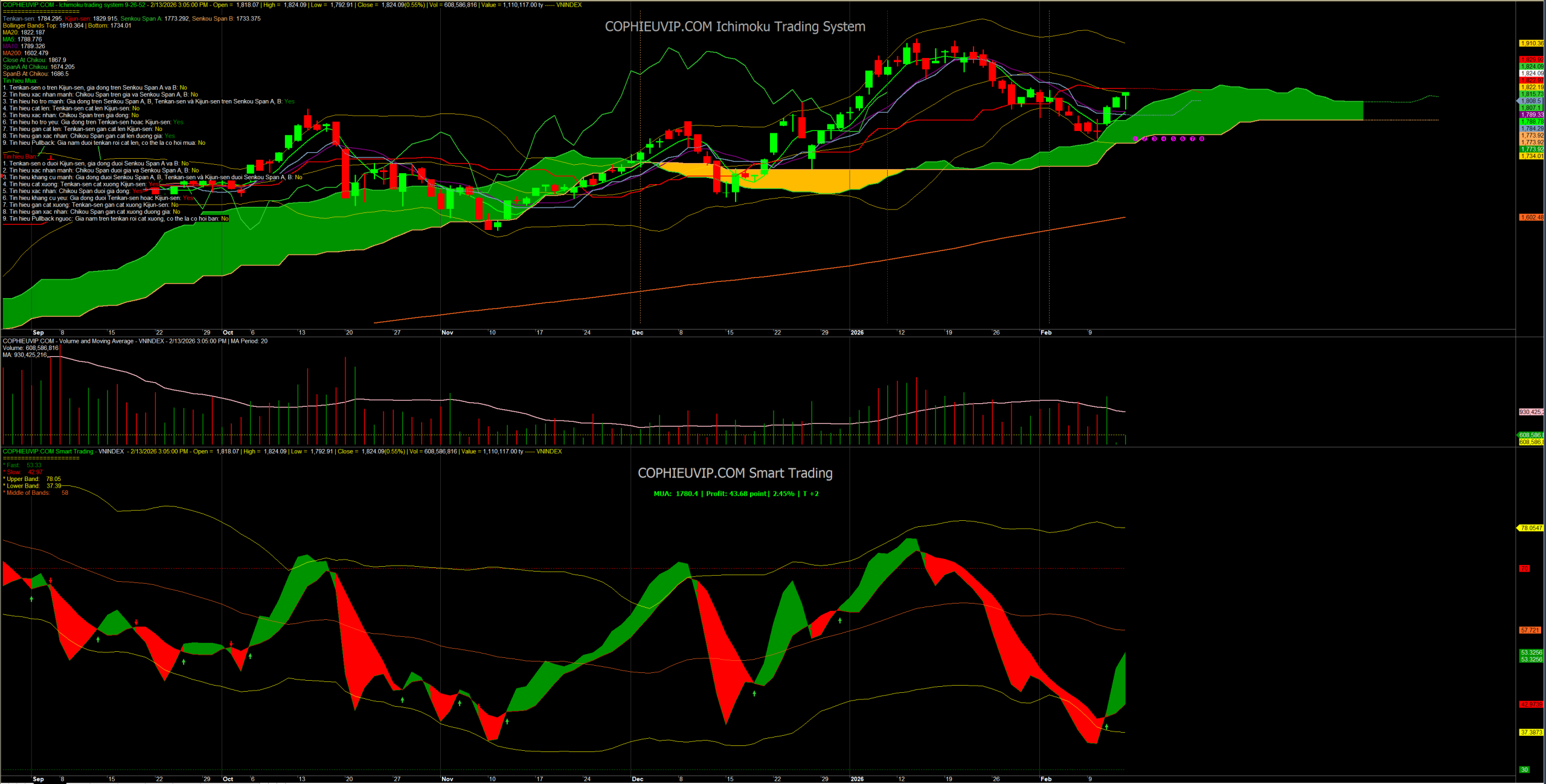
Task: Click the orange 57.721 middle band label
Action: pyautogui.click(x=1531, y=630)
